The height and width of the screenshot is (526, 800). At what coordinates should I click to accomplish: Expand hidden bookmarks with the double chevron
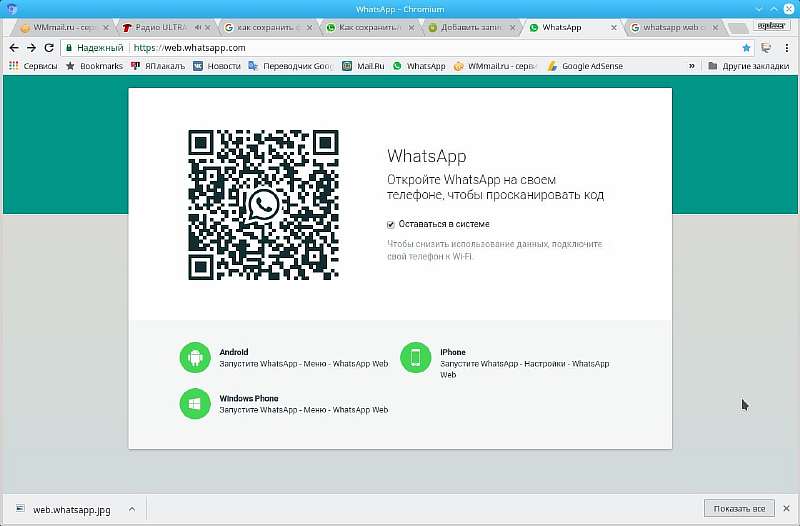point(692,66)
